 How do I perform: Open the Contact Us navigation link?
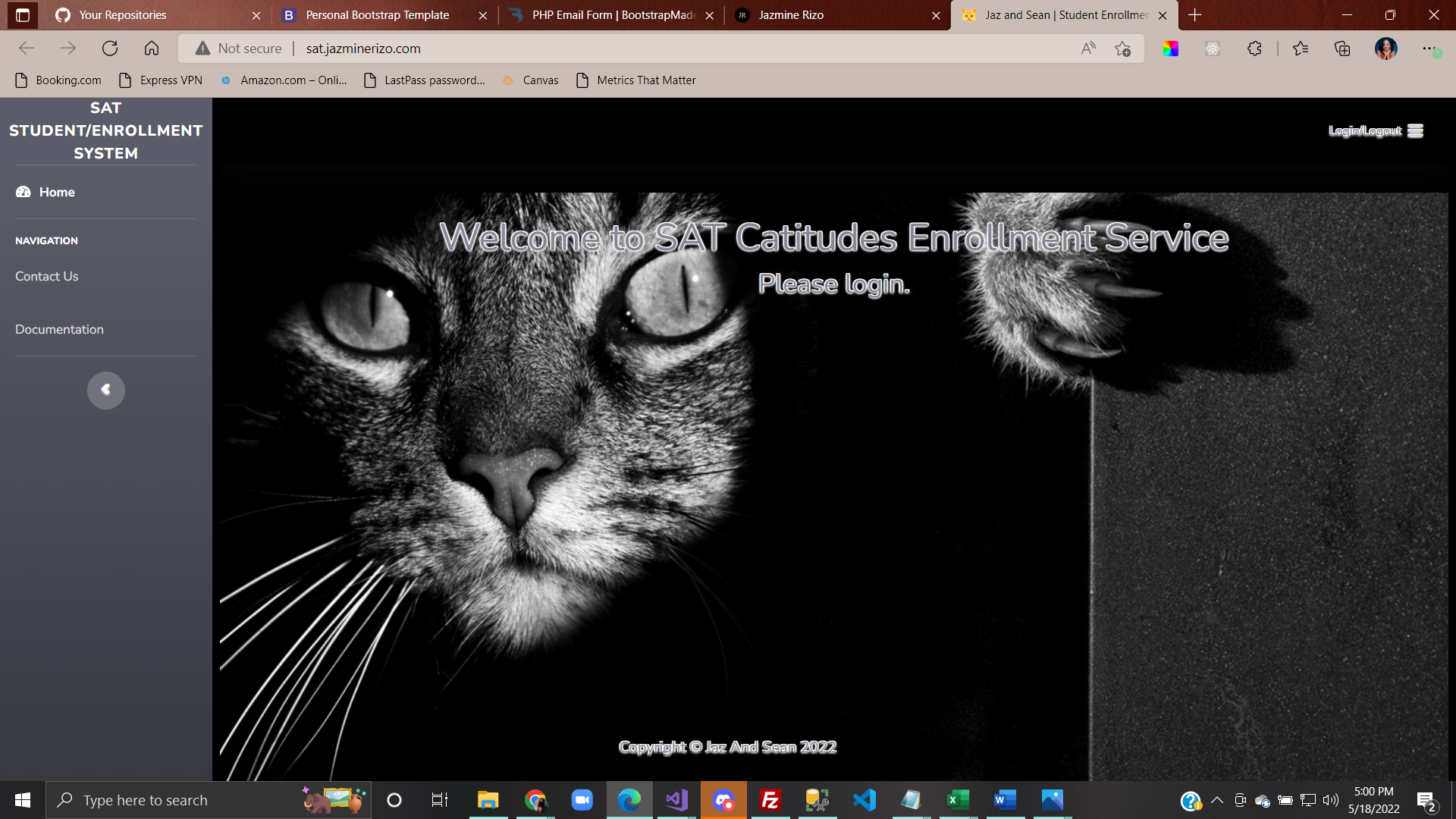click(x=47, y=276)
